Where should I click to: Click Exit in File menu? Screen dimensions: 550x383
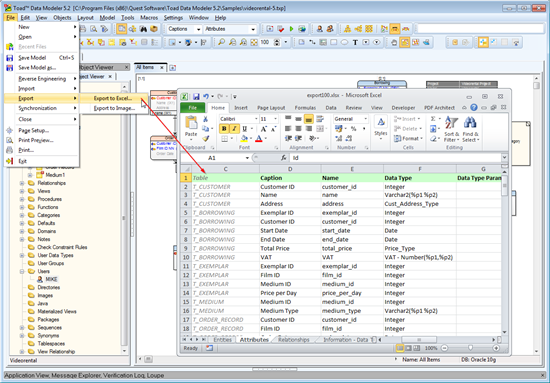[42, 161]
